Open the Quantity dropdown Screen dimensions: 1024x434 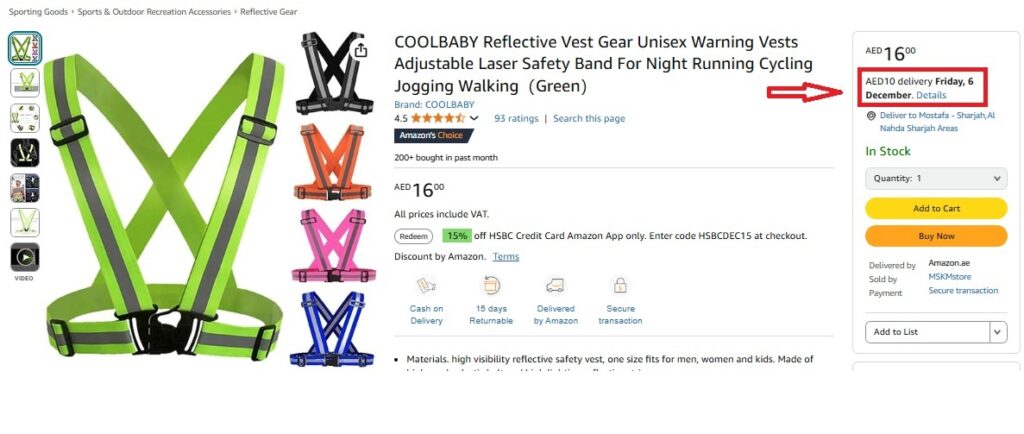coord(936,178)
